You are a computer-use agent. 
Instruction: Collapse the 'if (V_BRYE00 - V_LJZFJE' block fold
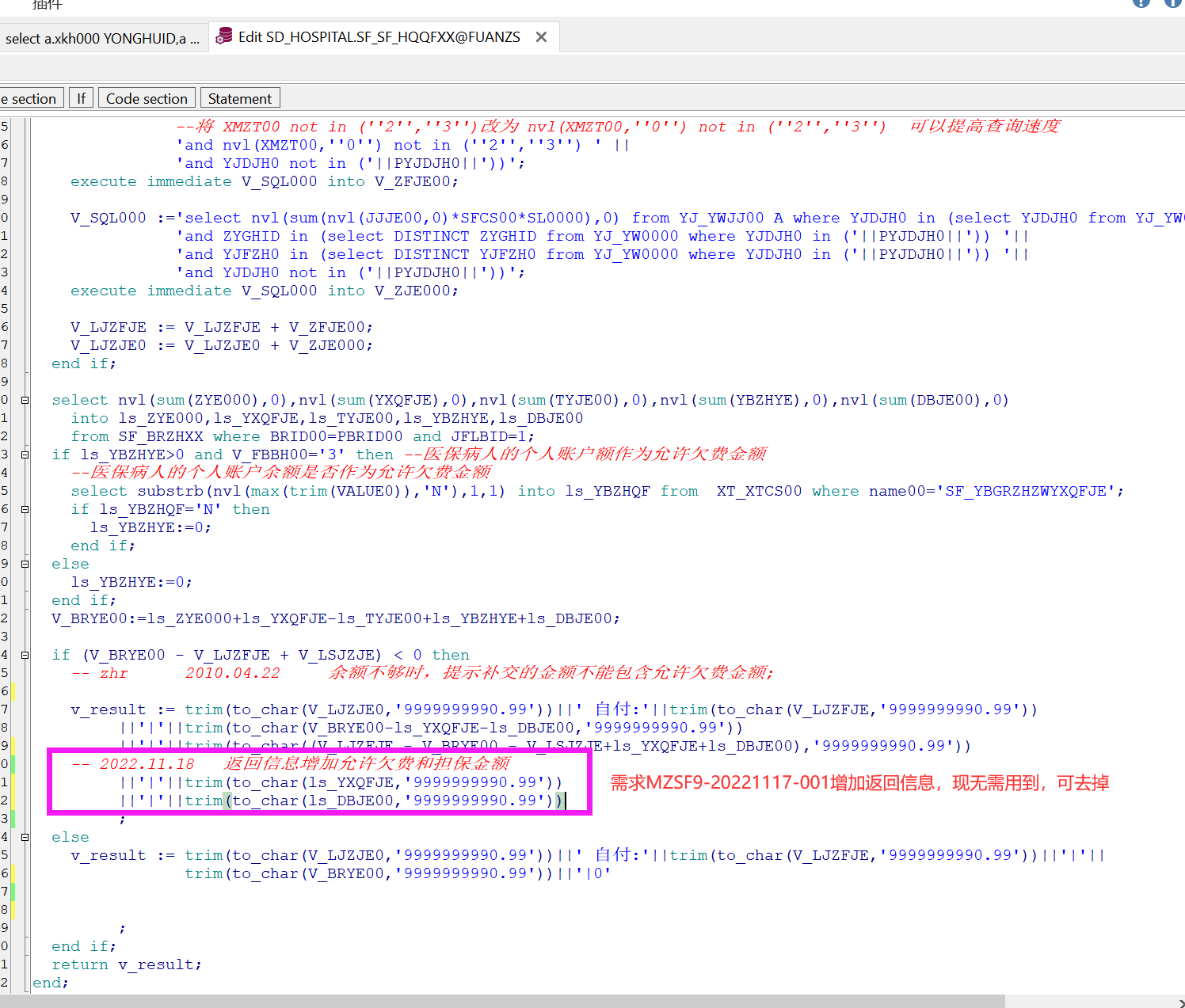[x=25, y=655]
